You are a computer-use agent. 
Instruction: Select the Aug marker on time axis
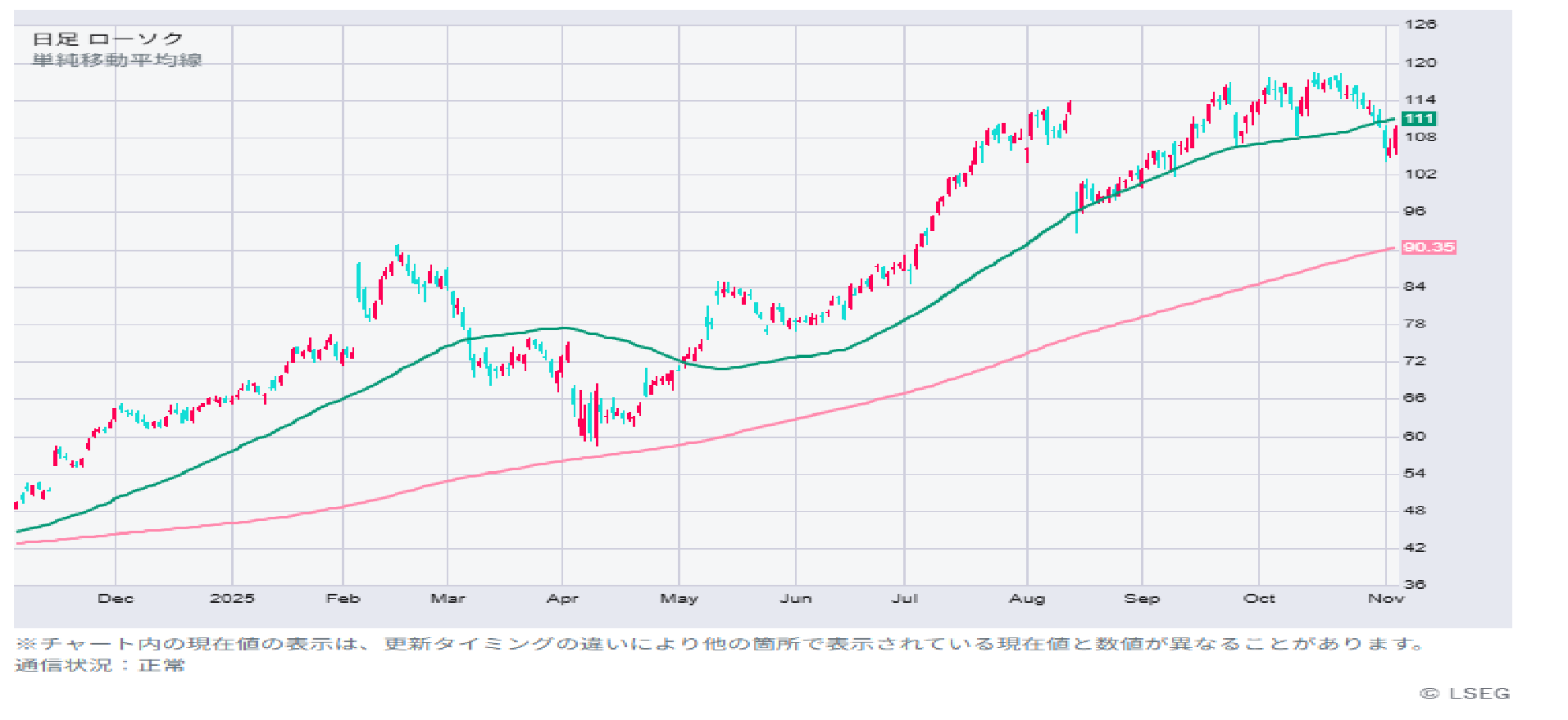click(1027, 599)
